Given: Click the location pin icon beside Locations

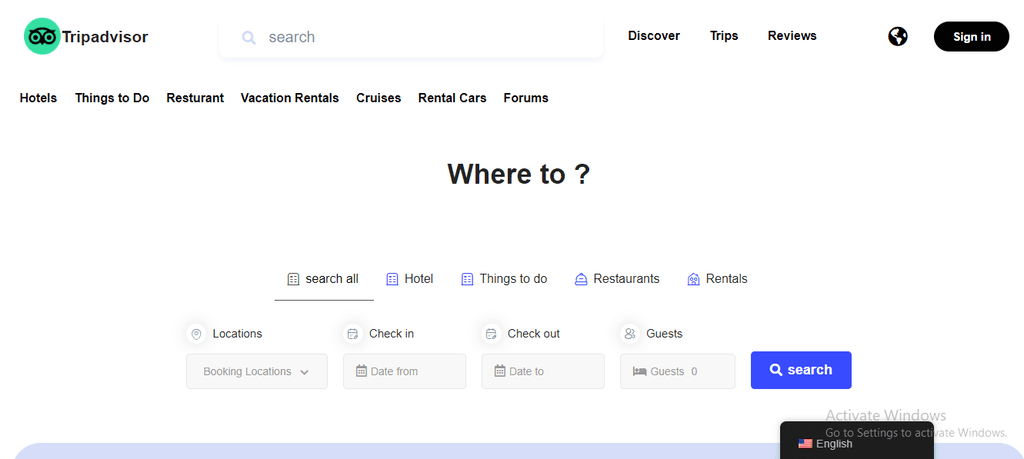Looking at the screenshot, I should 196,334.
